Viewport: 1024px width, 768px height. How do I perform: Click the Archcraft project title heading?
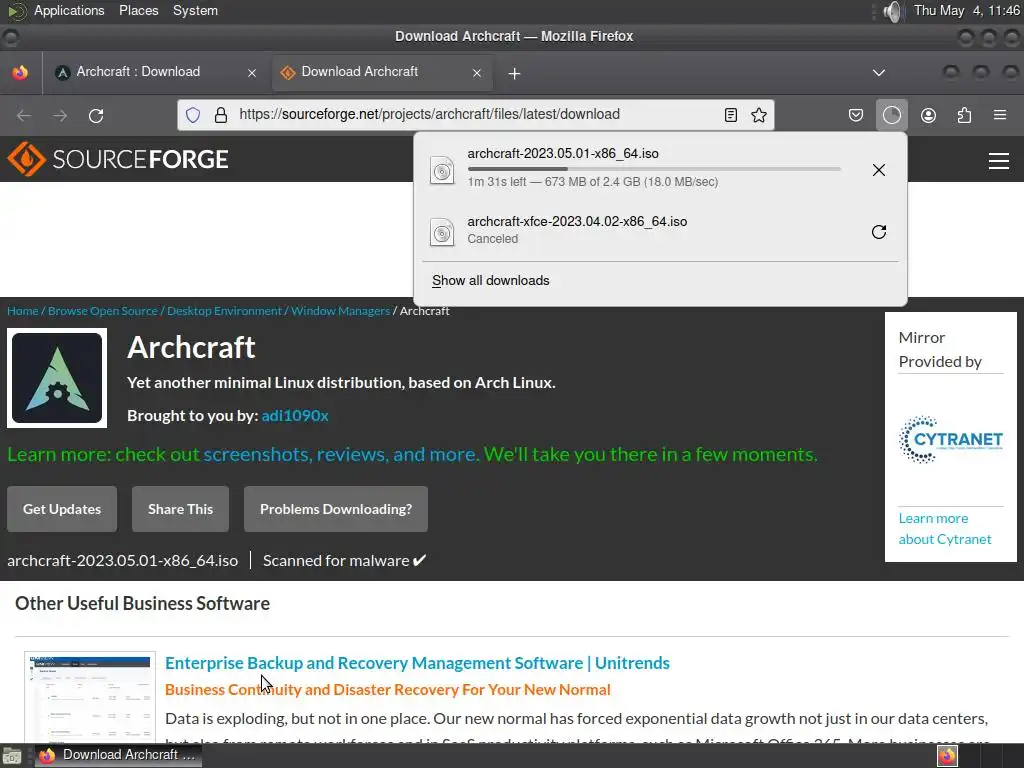pyautogui.click(x=191, y=347)
